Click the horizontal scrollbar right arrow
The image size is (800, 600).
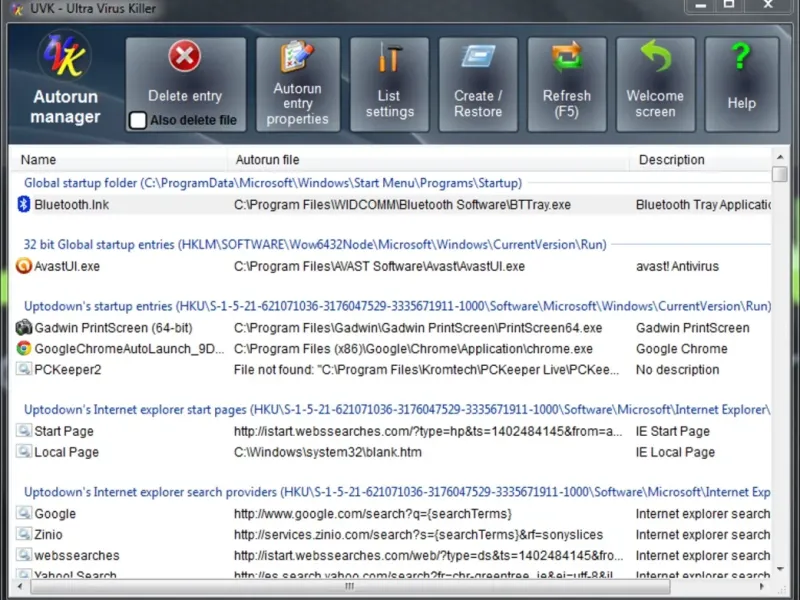761,587
